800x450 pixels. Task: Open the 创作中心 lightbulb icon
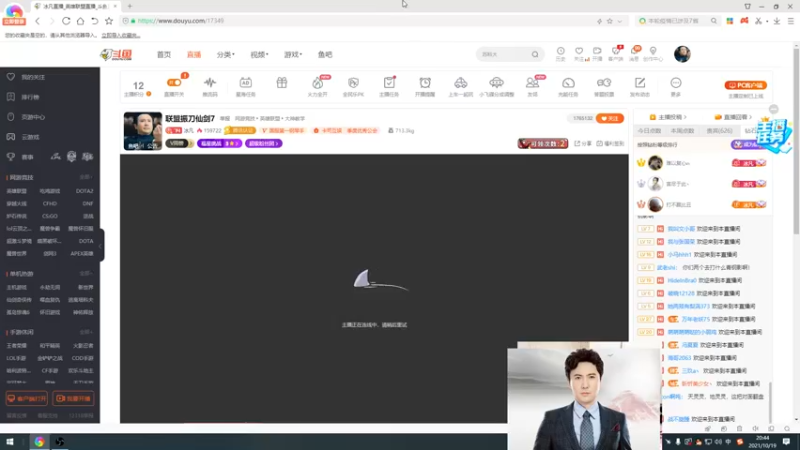[653, 51]
